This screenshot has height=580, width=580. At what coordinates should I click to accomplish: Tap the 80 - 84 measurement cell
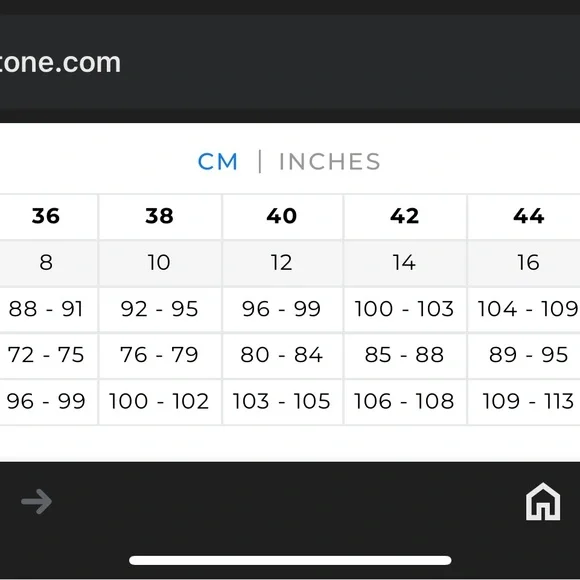[x=282, y=355]
